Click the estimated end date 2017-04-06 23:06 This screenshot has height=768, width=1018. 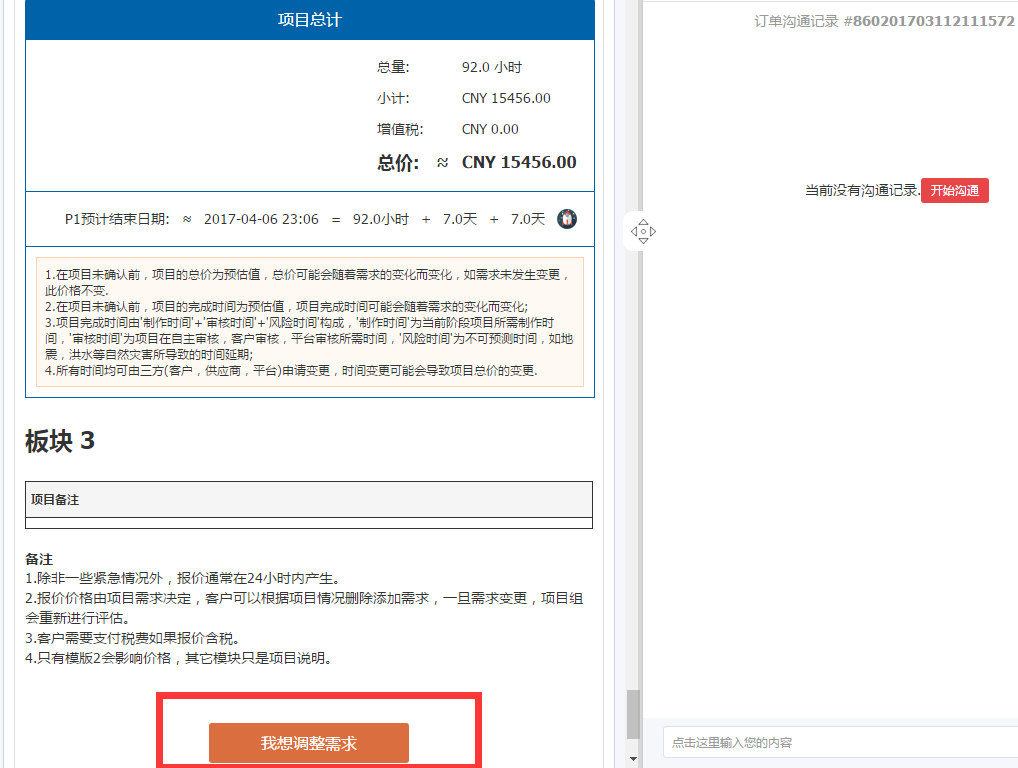261,219
